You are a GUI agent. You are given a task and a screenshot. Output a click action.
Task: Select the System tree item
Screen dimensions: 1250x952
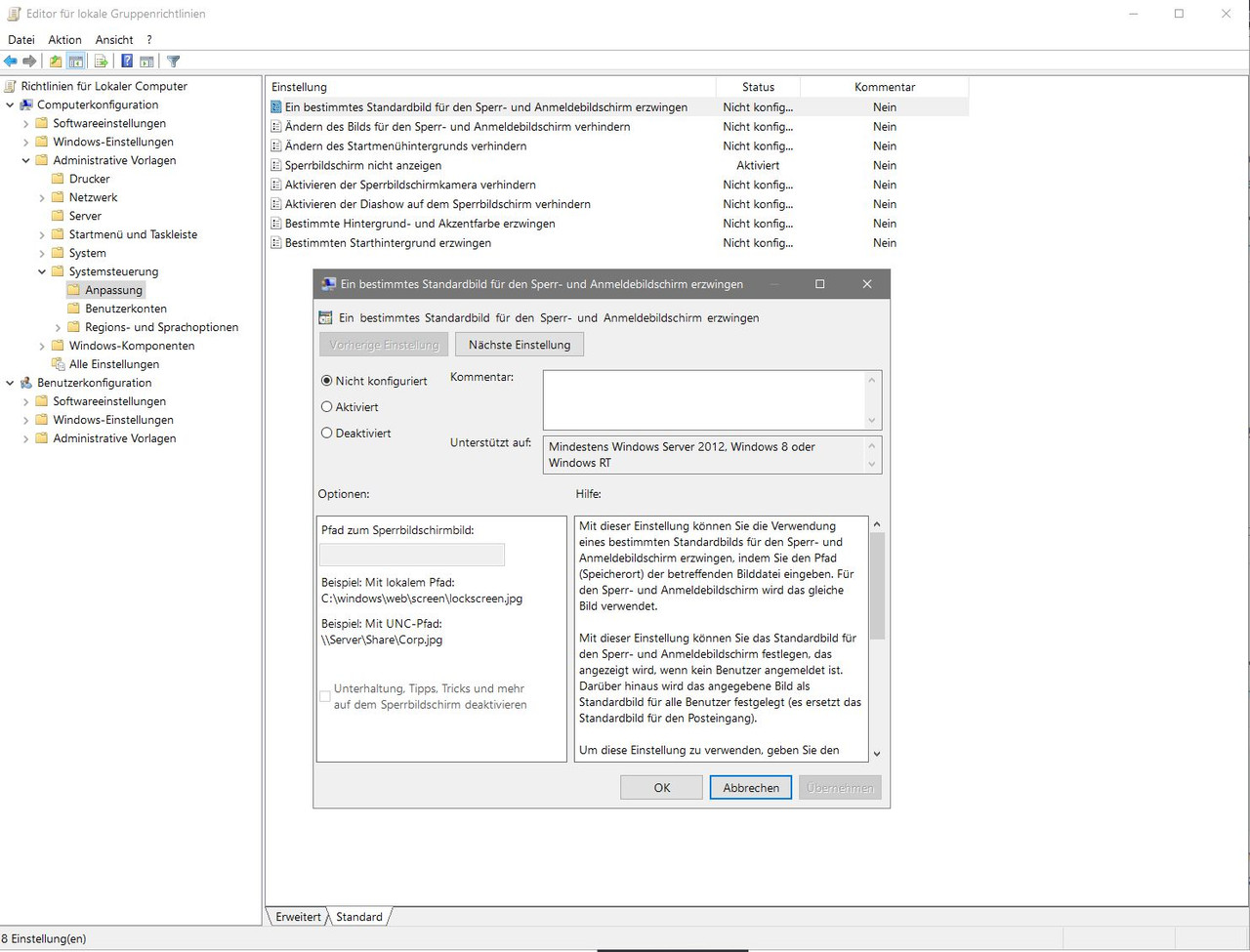[88, 253]
